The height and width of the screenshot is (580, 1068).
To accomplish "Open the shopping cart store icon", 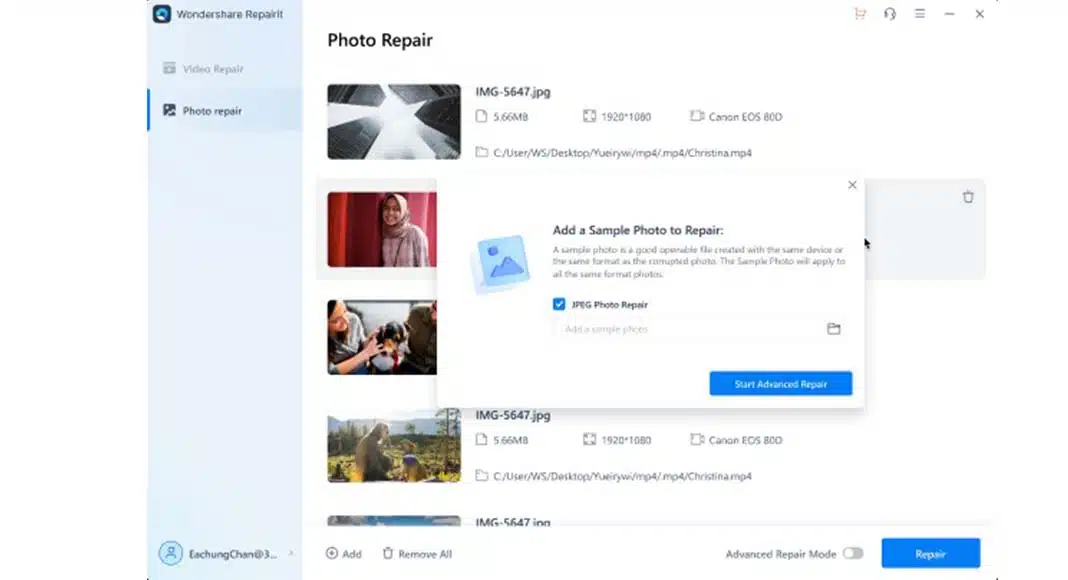I will [859, 14].
